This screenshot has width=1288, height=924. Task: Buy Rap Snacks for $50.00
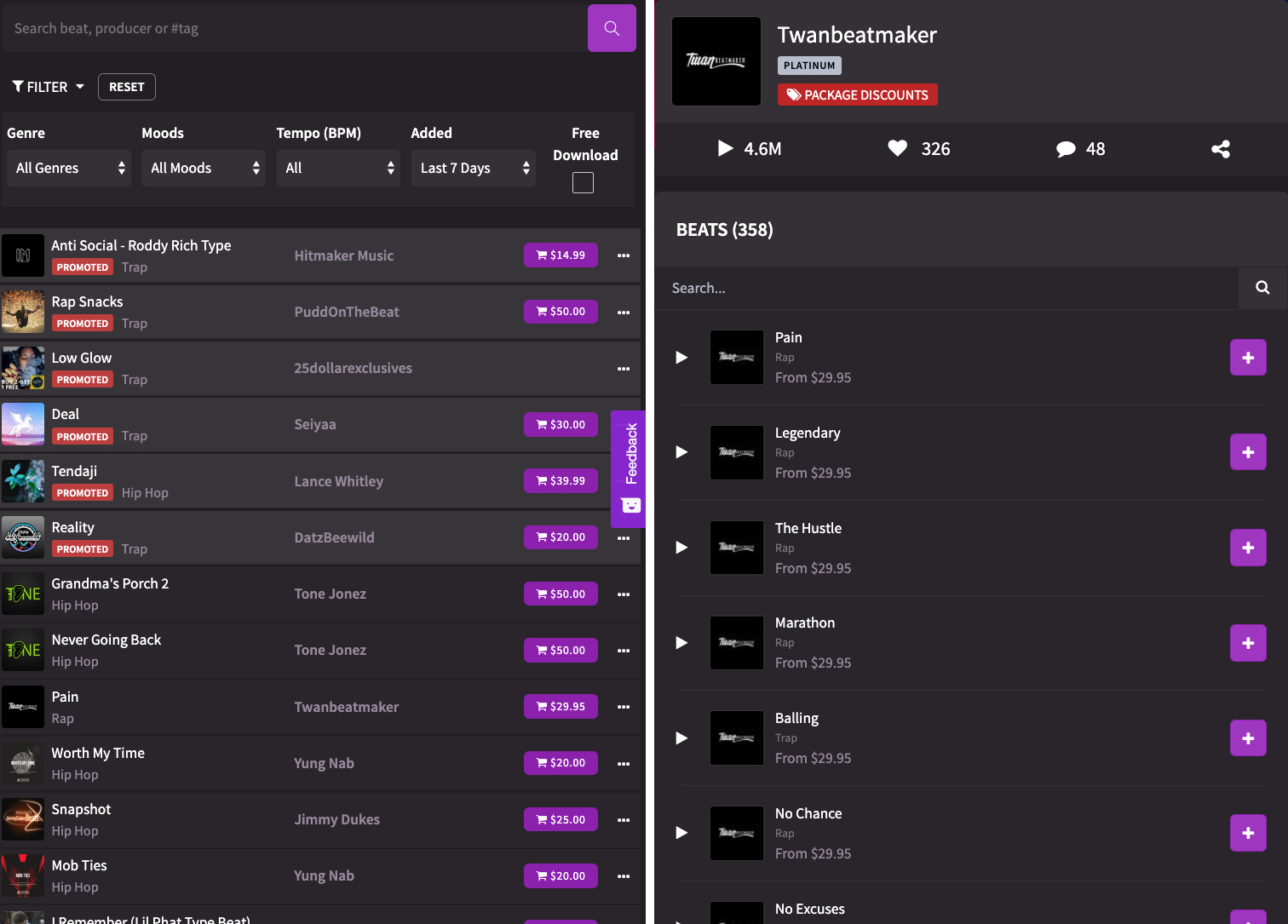561,312
